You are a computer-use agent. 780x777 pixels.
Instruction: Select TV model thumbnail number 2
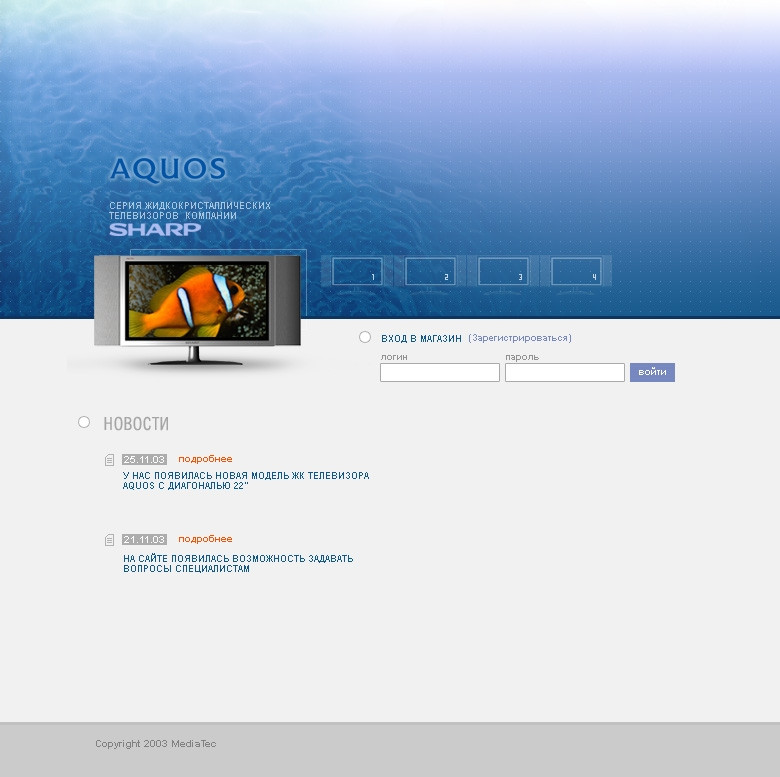tap(430, 271)
